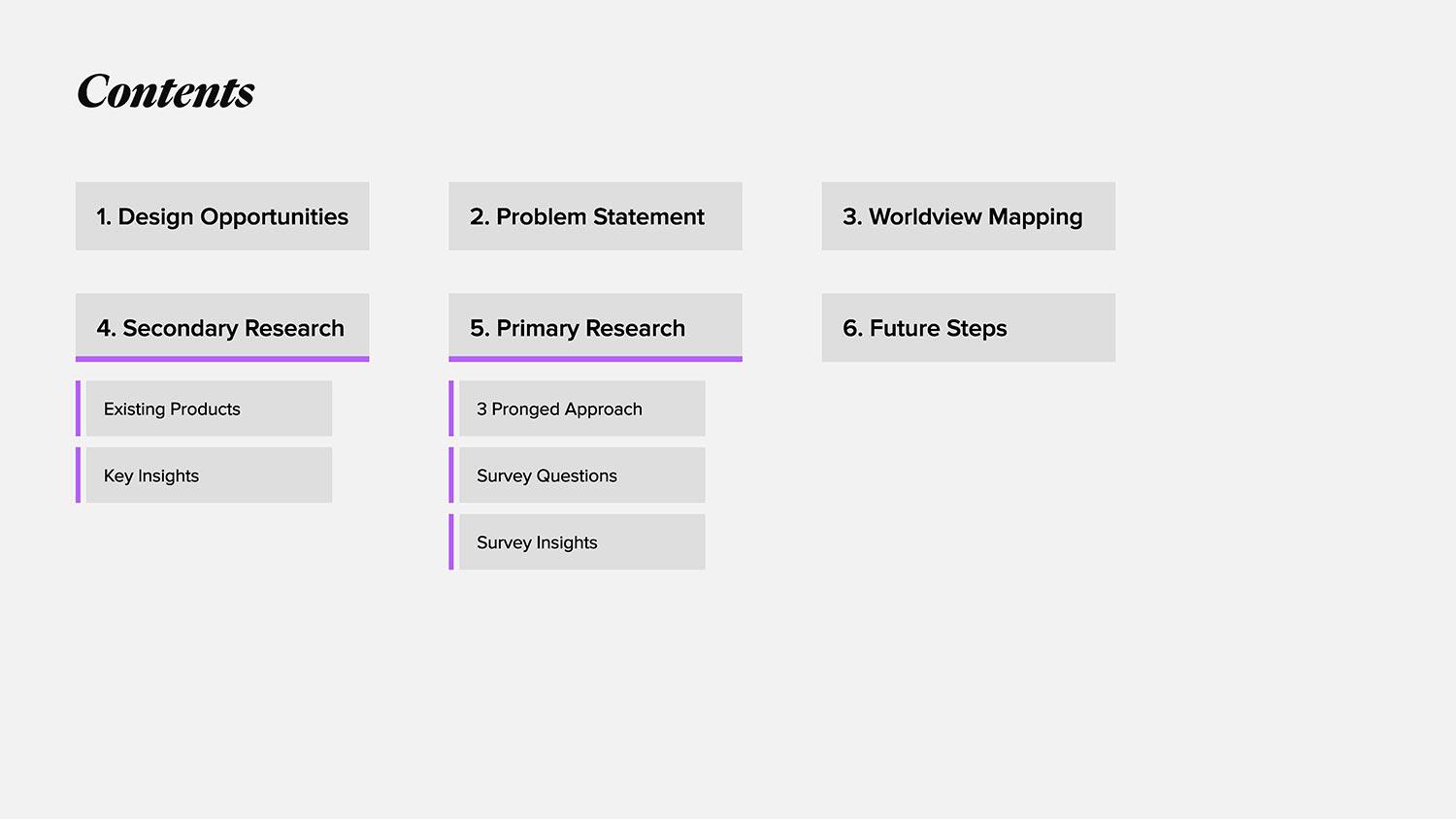The width and height of the screenshot is (1456, 819).
Task: Go to the Problem Statement section
Action: coord(595,216)
